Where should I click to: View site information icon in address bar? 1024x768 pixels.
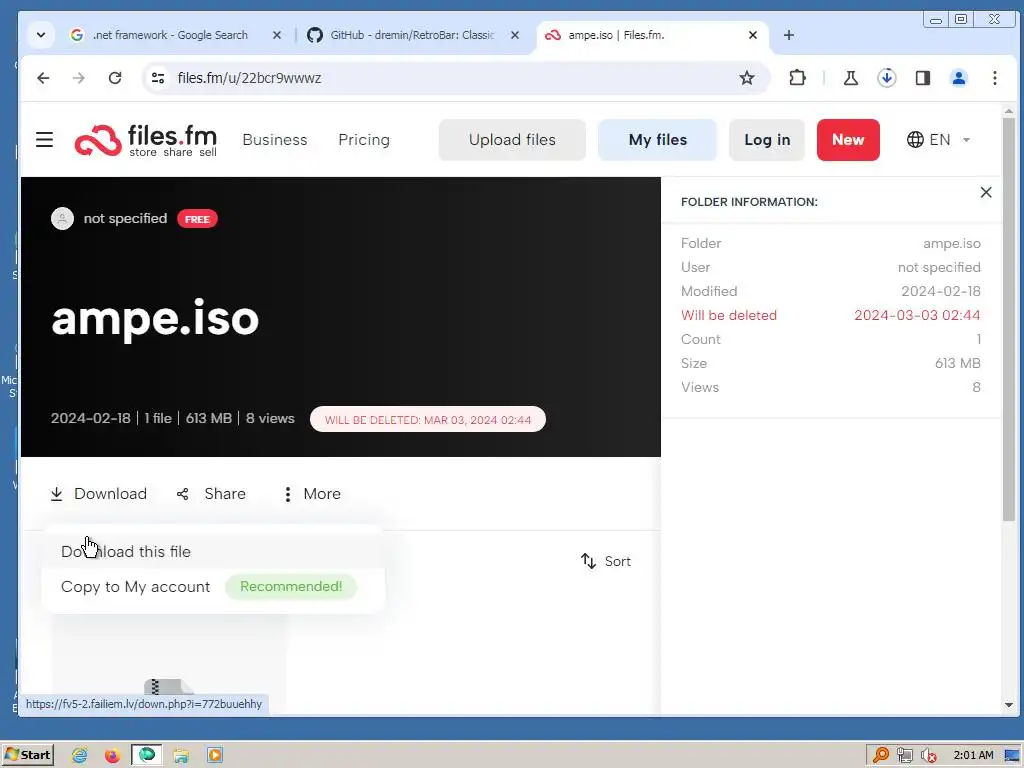click(x=157, y=78)
